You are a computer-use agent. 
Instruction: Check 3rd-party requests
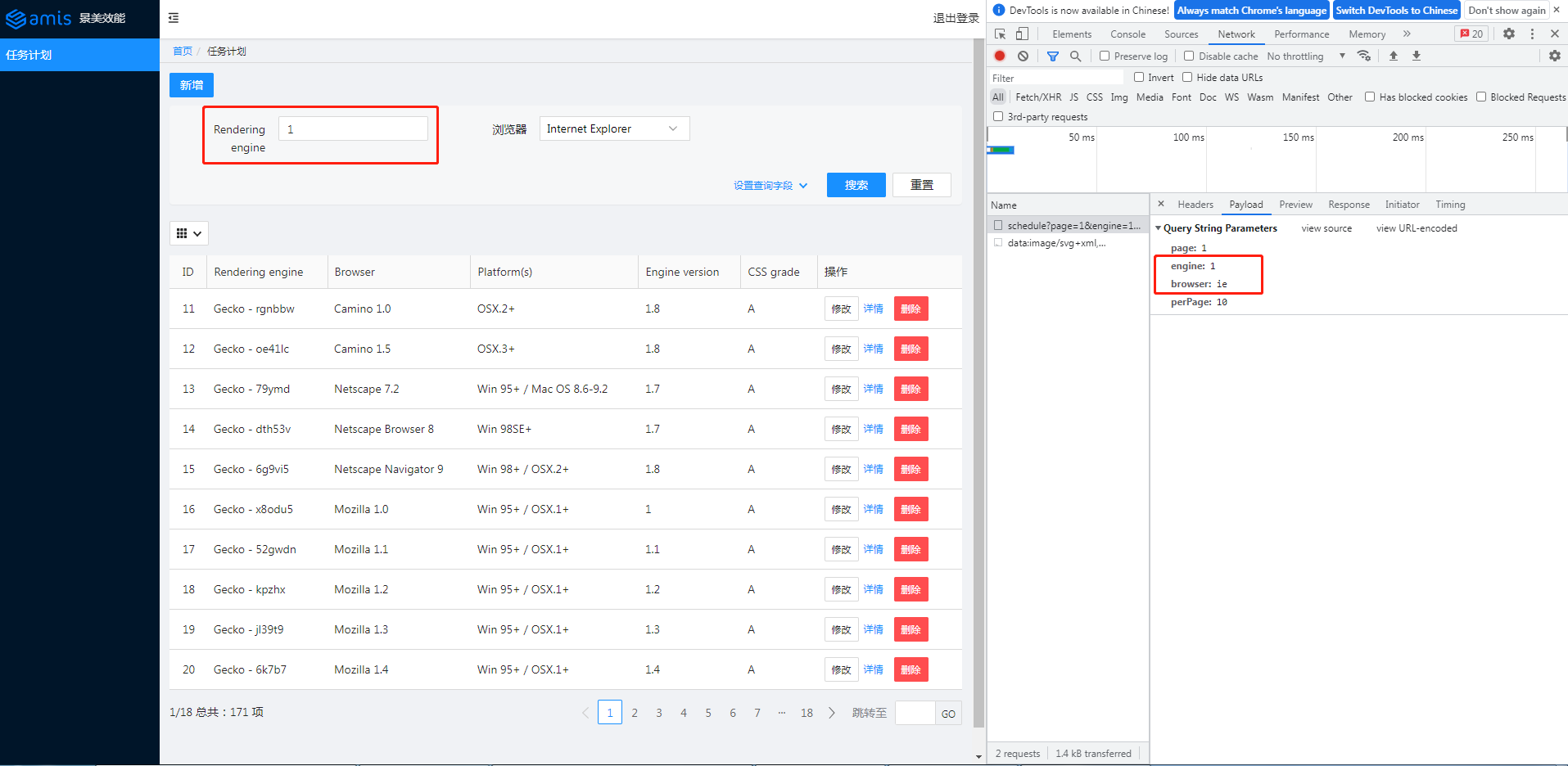point(998,116)
